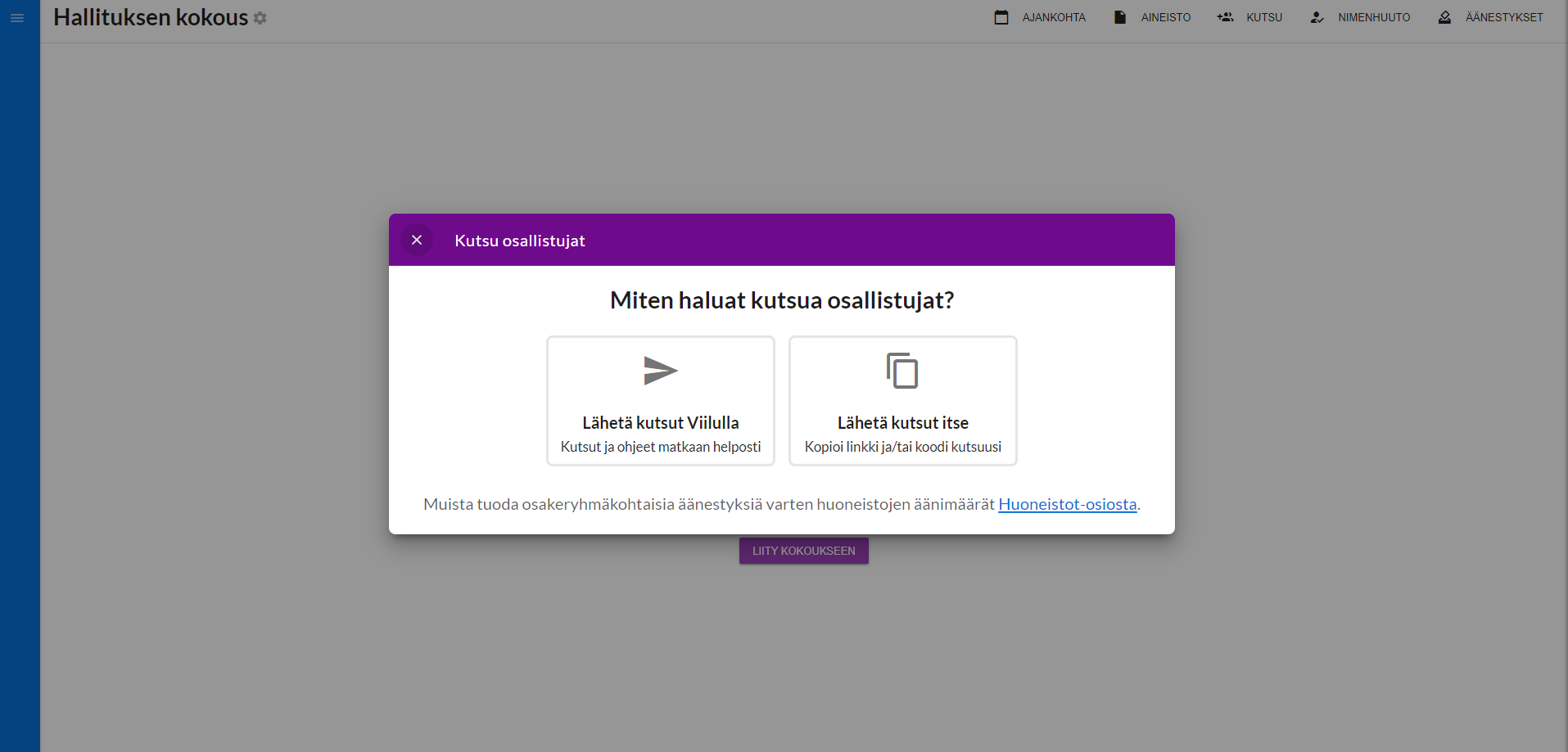Click the copy icon in the dialog
1568x752 pixels.
(x=902, y=371)
